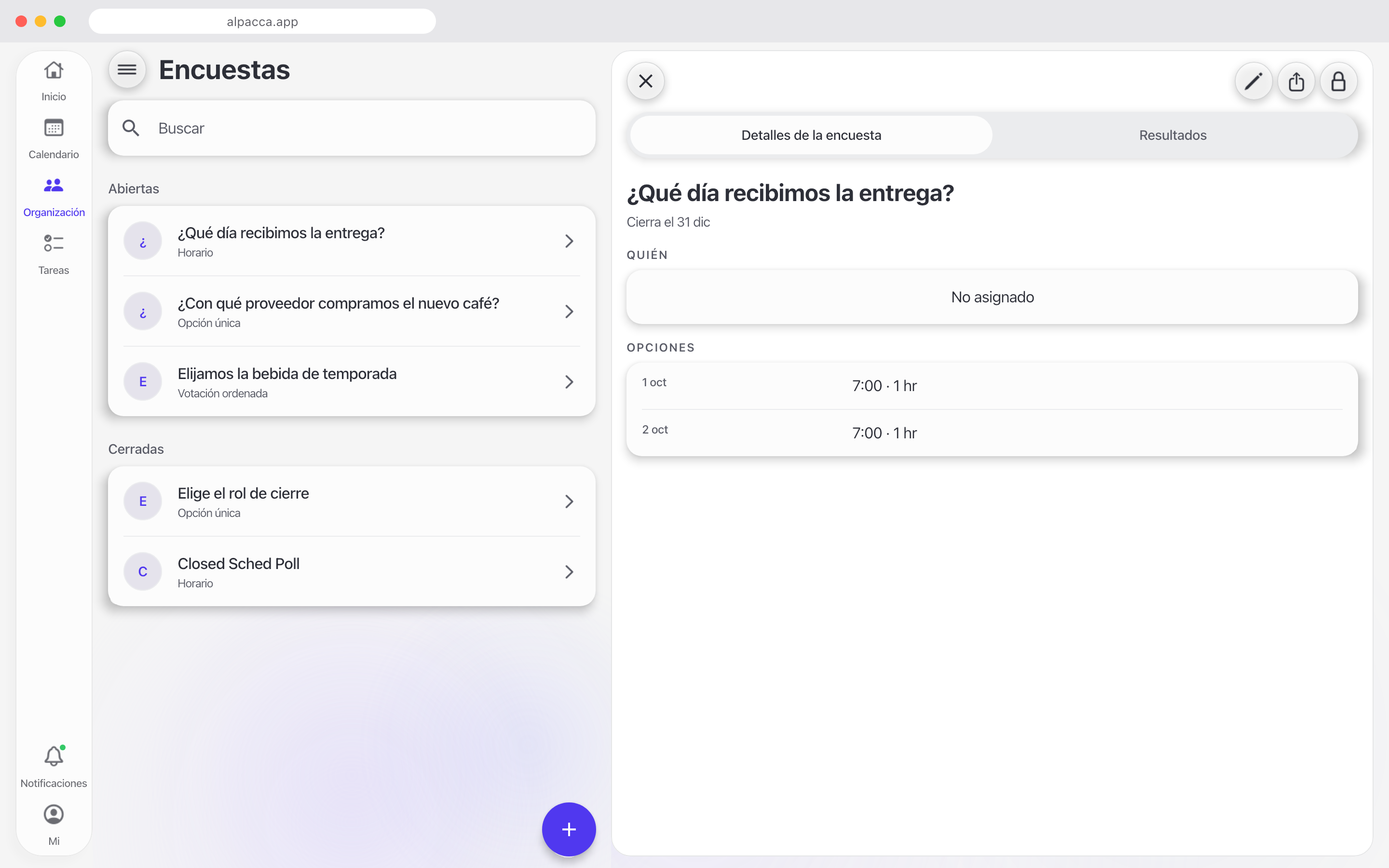Open survey '¿Qué día recibimos la entrega?' in list
The image size is (1389, 868).
pyautogui.click(x=352, y=241)
